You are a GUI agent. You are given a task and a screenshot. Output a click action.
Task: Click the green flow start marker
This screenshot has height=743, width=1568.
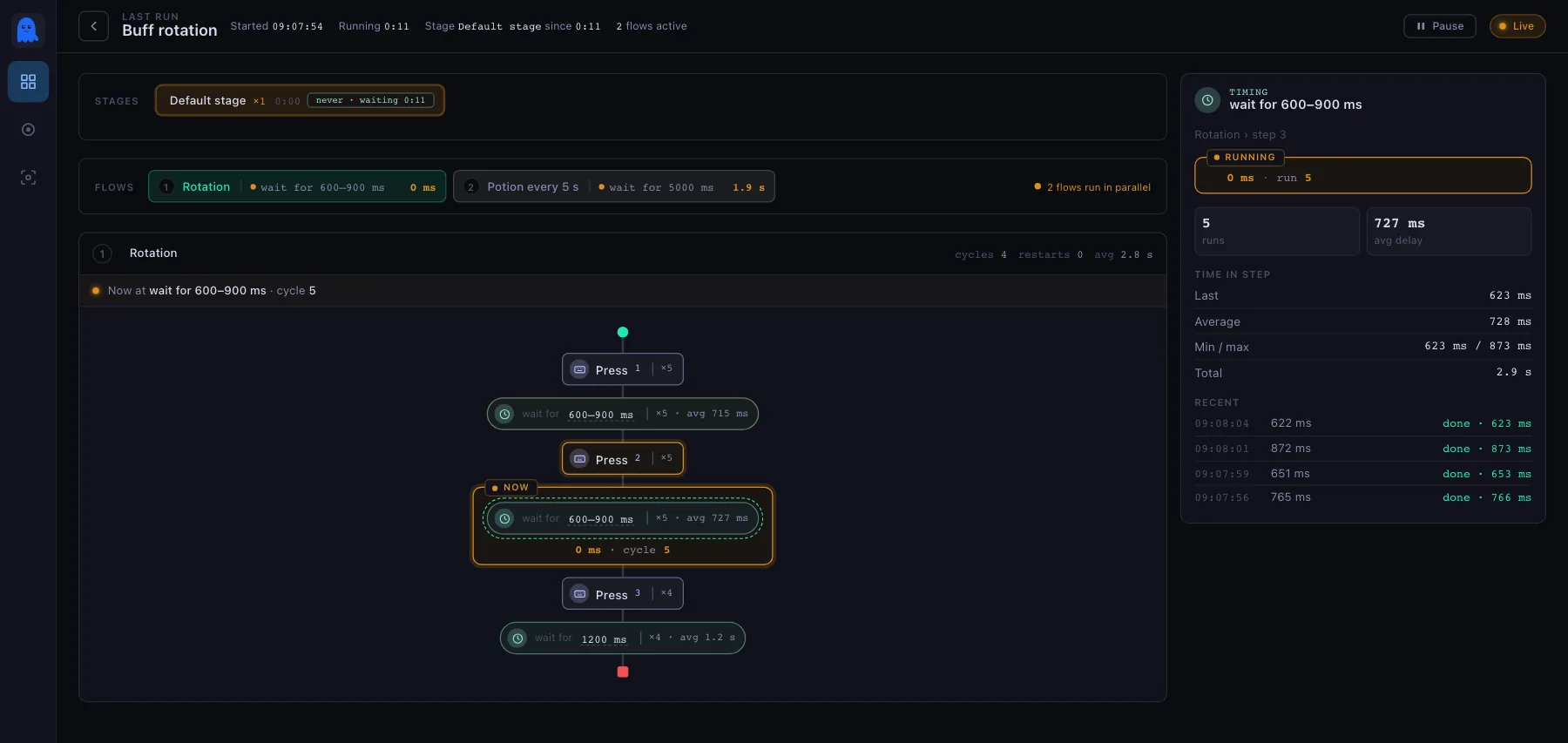[x=623, y=332]
